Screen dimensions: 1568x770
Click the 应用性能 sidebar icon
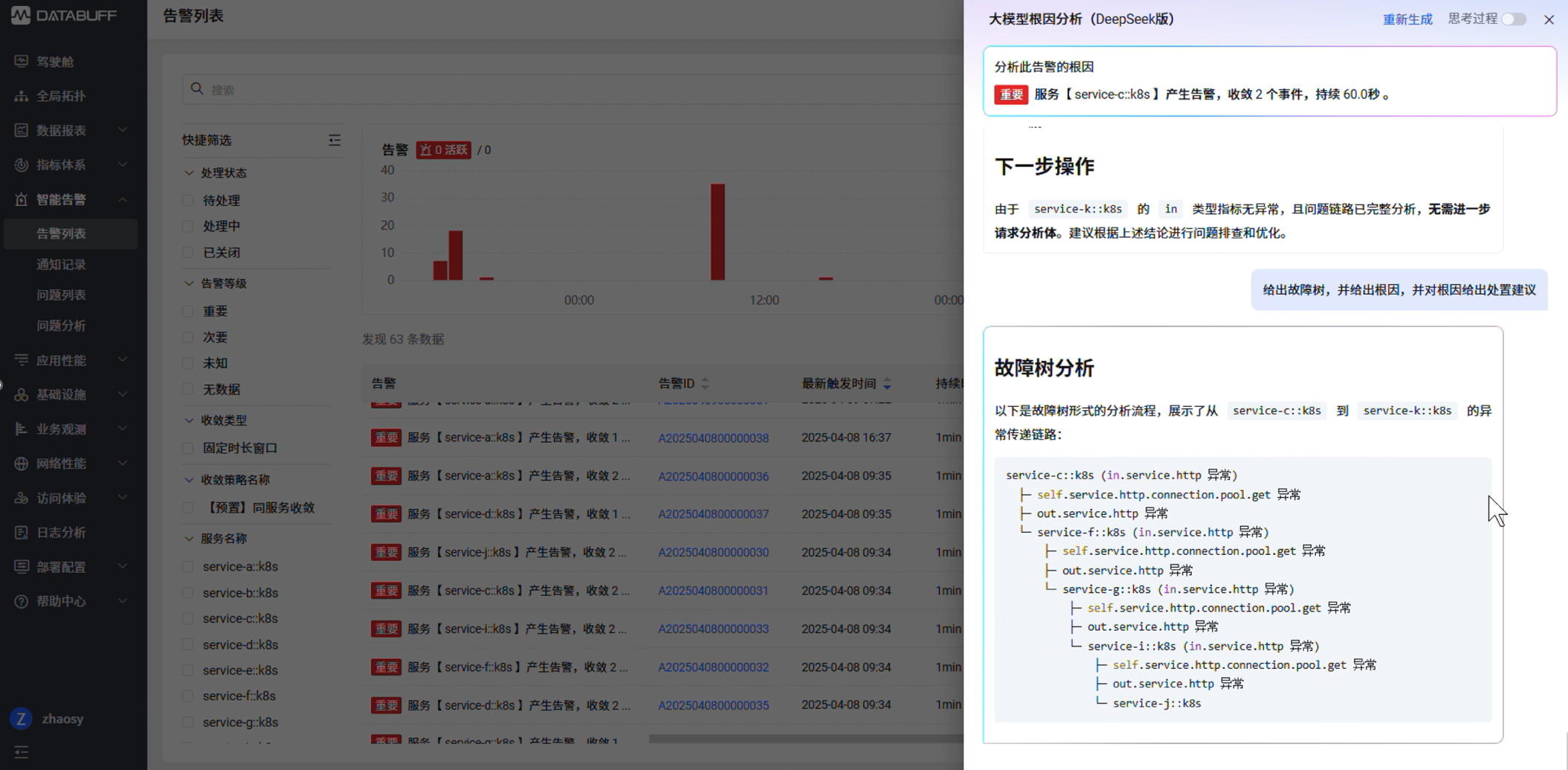(22, 360)
